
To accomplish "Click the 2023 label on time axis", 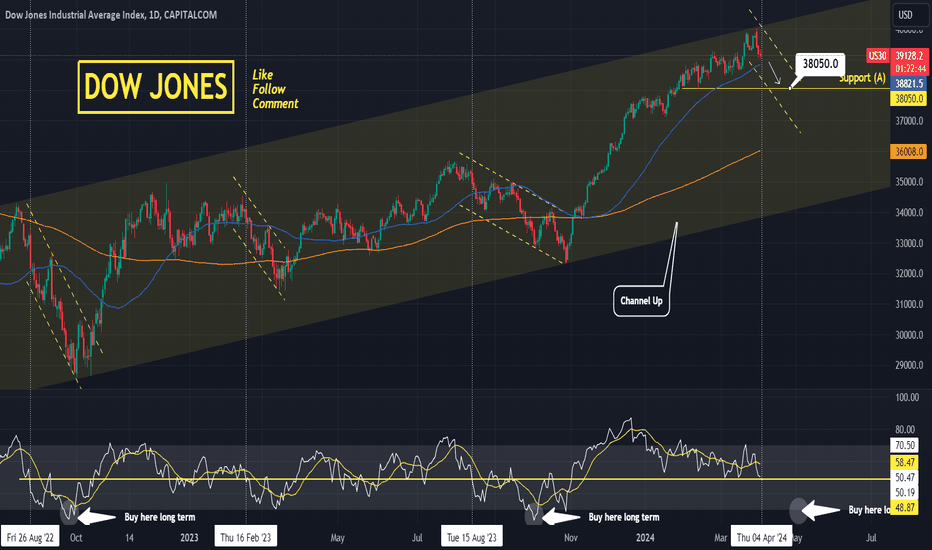I will [189, 538].
